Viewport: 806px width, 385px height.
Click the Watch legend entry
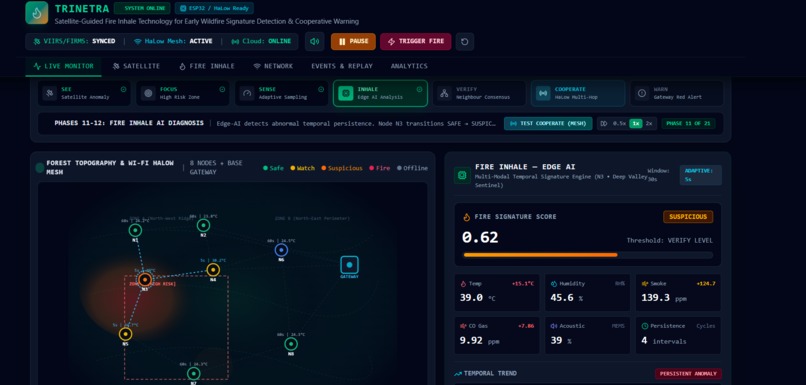coord(303,168)
